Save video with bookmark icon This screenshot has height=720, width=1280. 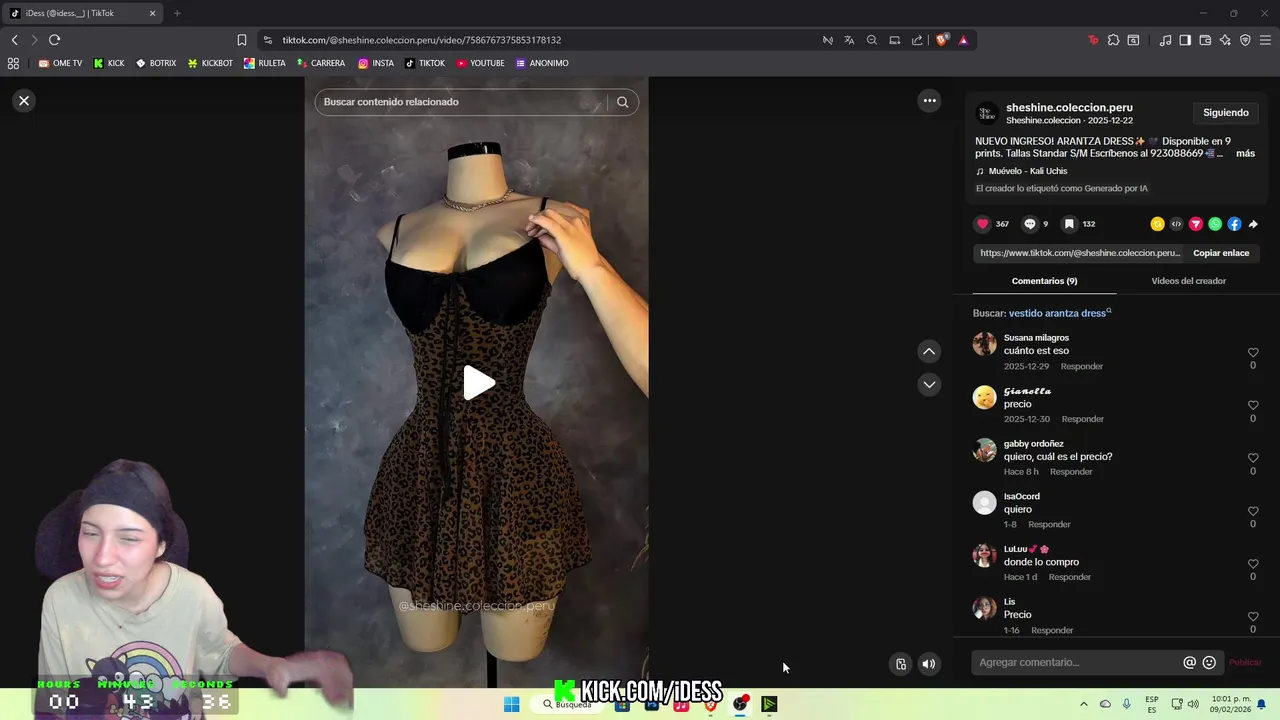pos(1069,224)
